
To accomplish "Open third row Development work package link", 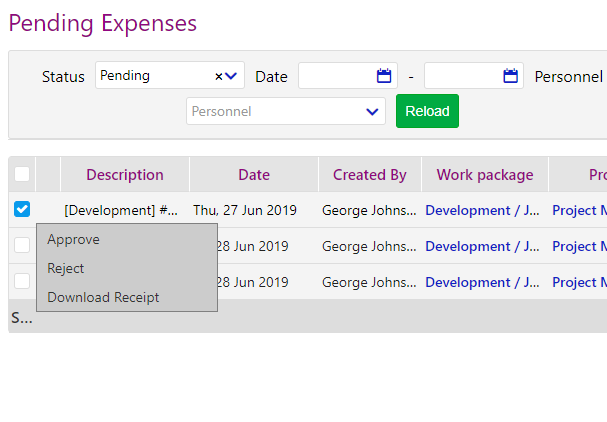I will click(482, 282).
